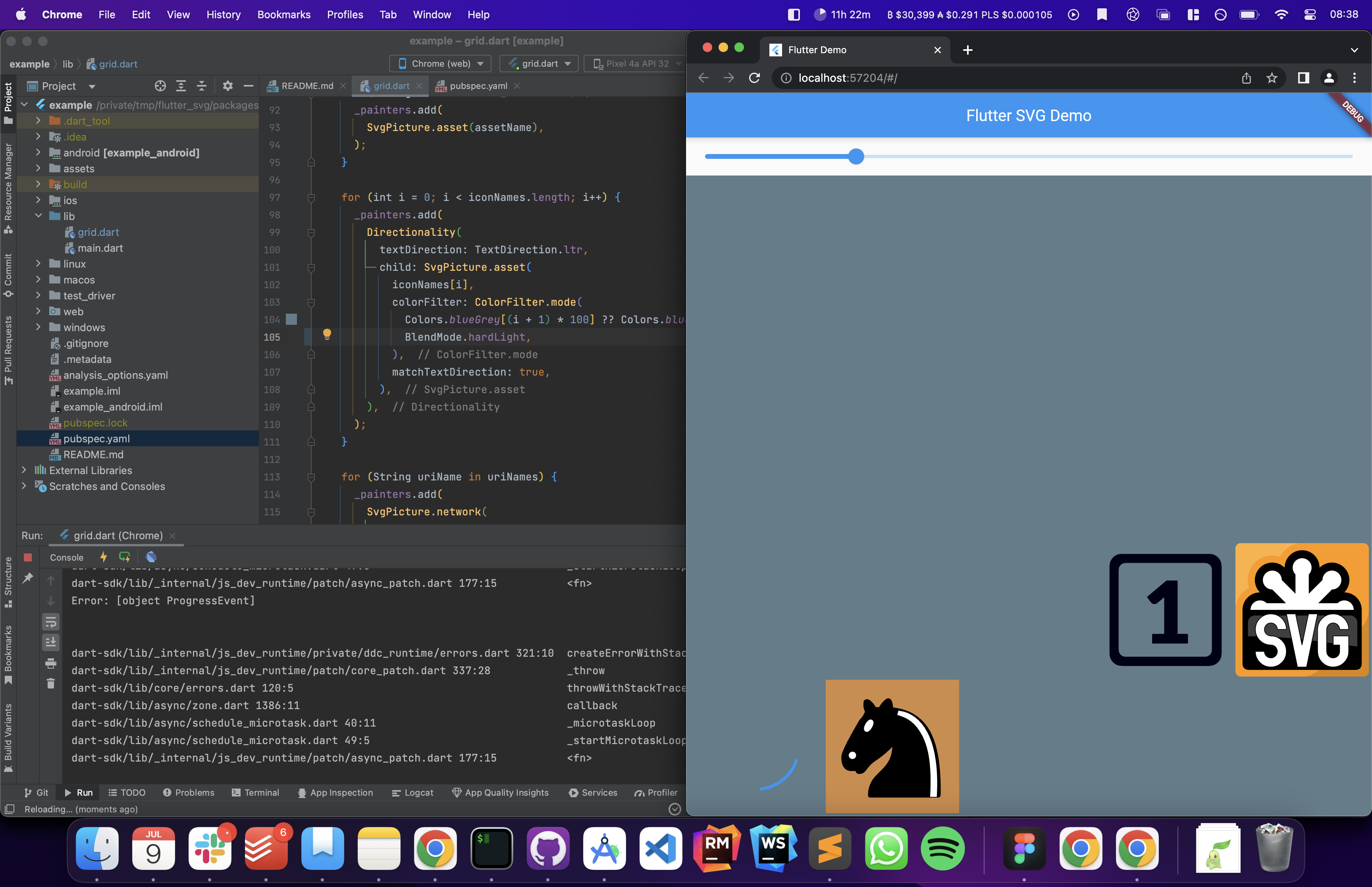1372x887 pixels.
Task: Collapse all nodes in the Project tree
Action: [x=202, y=85]
